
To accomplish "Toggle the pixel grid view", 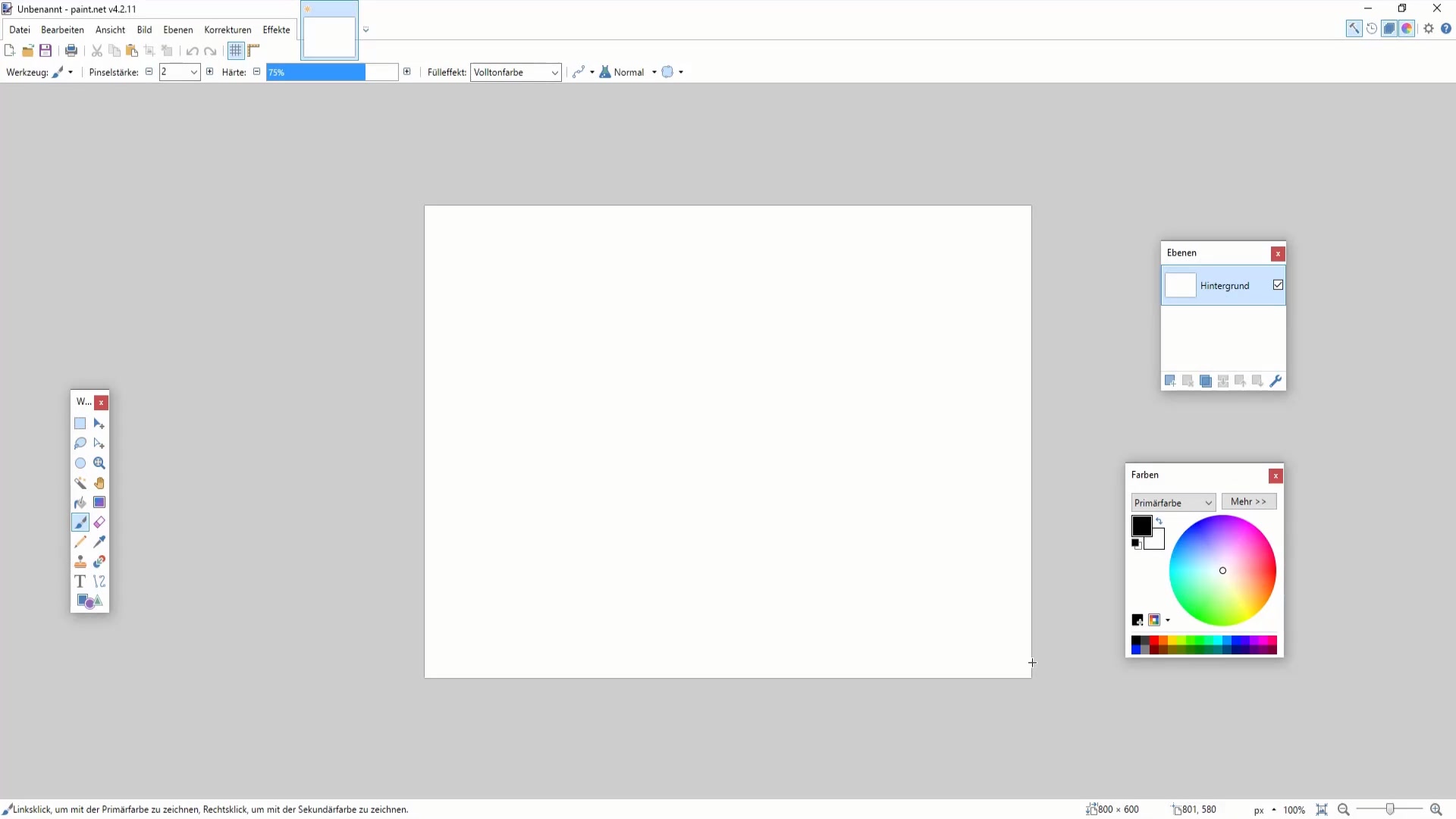I will (x=236, y=51).
